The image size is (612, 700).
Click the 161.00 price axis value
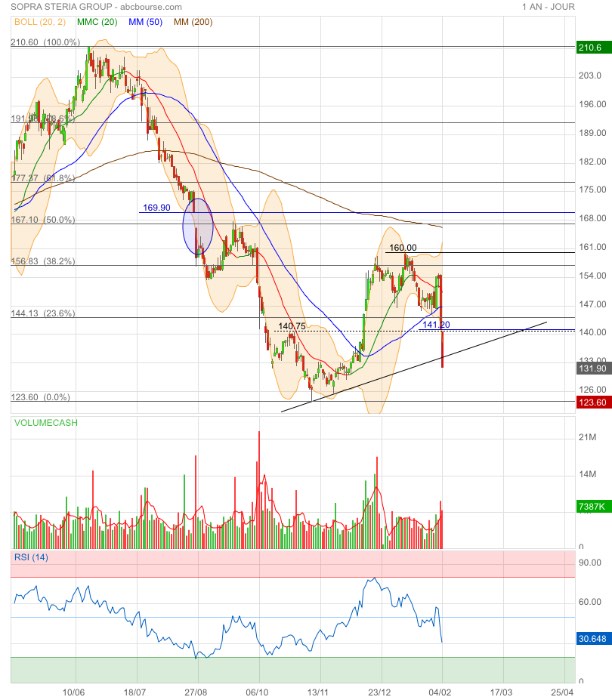pos(592,247)
